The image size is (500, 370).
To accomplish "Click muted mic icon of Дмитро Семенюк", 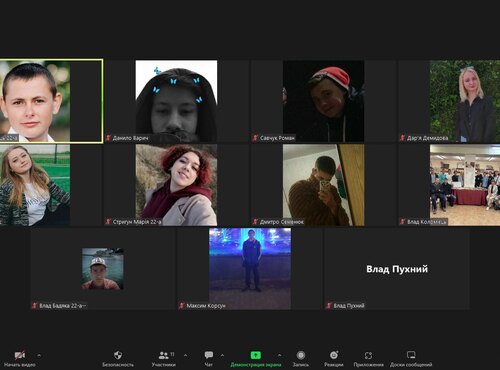I will (x=256, y=221).
